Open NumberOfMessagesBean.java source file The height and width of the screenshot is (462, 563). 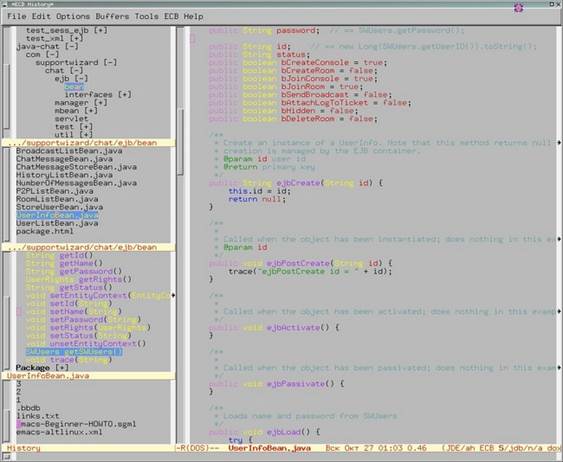point(76,183)
